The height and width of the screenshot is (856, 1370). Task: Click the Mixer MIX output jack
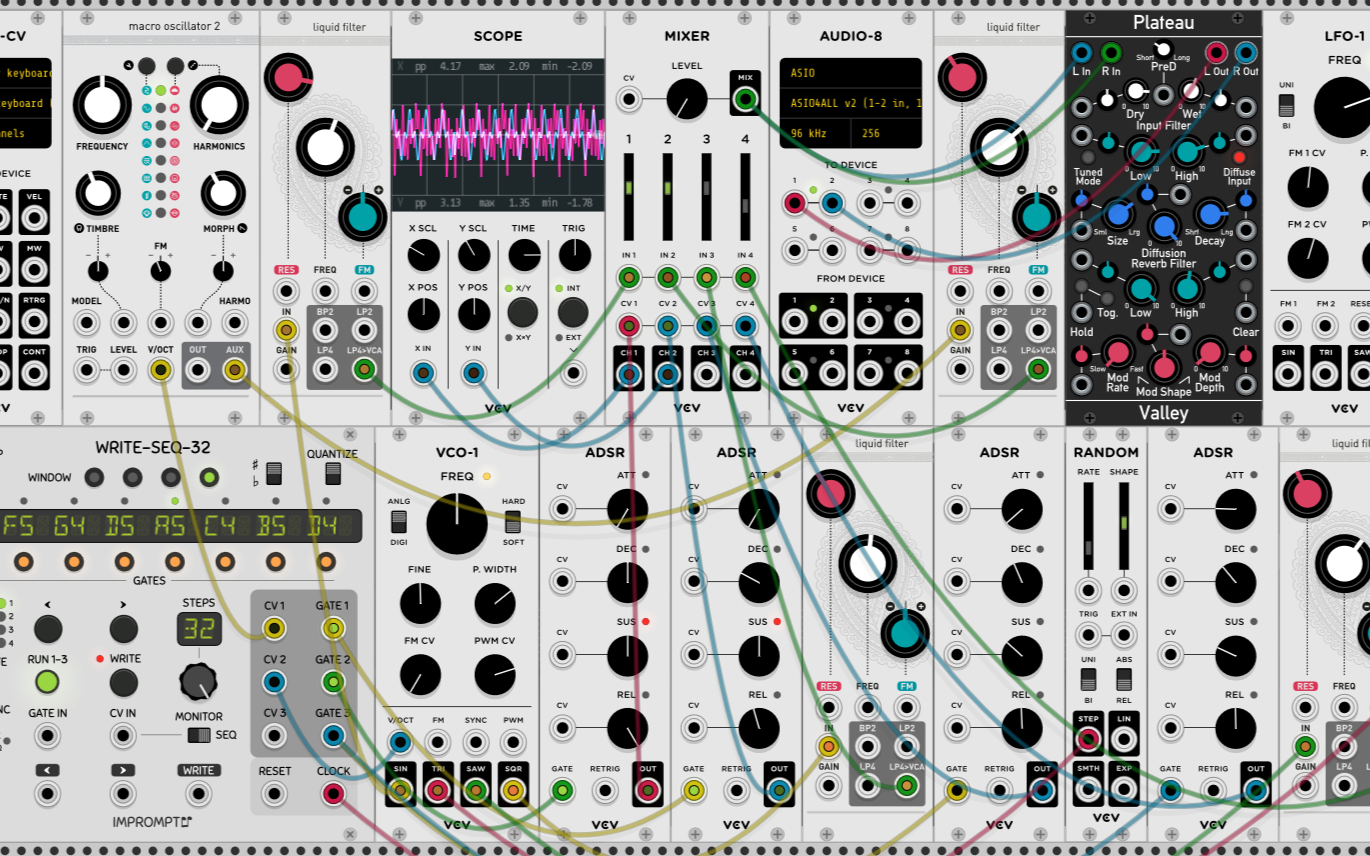pos(744,99)
